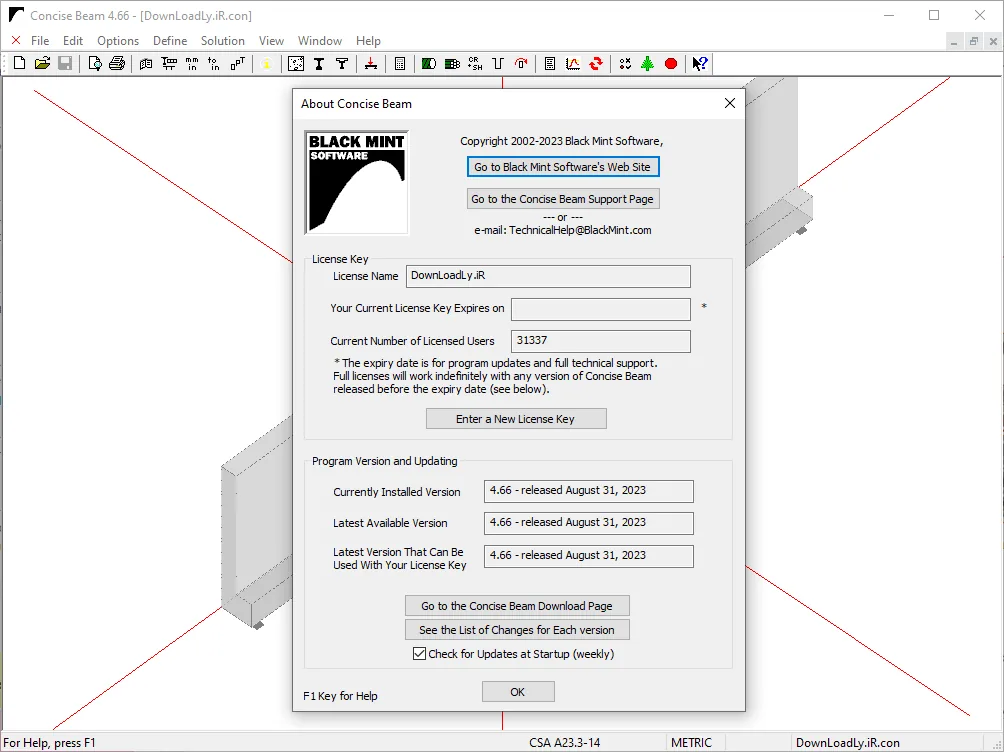Click the Print Preview magnifier icon
This screenshot has width=1004, height=752.
(x=95, y=63)
